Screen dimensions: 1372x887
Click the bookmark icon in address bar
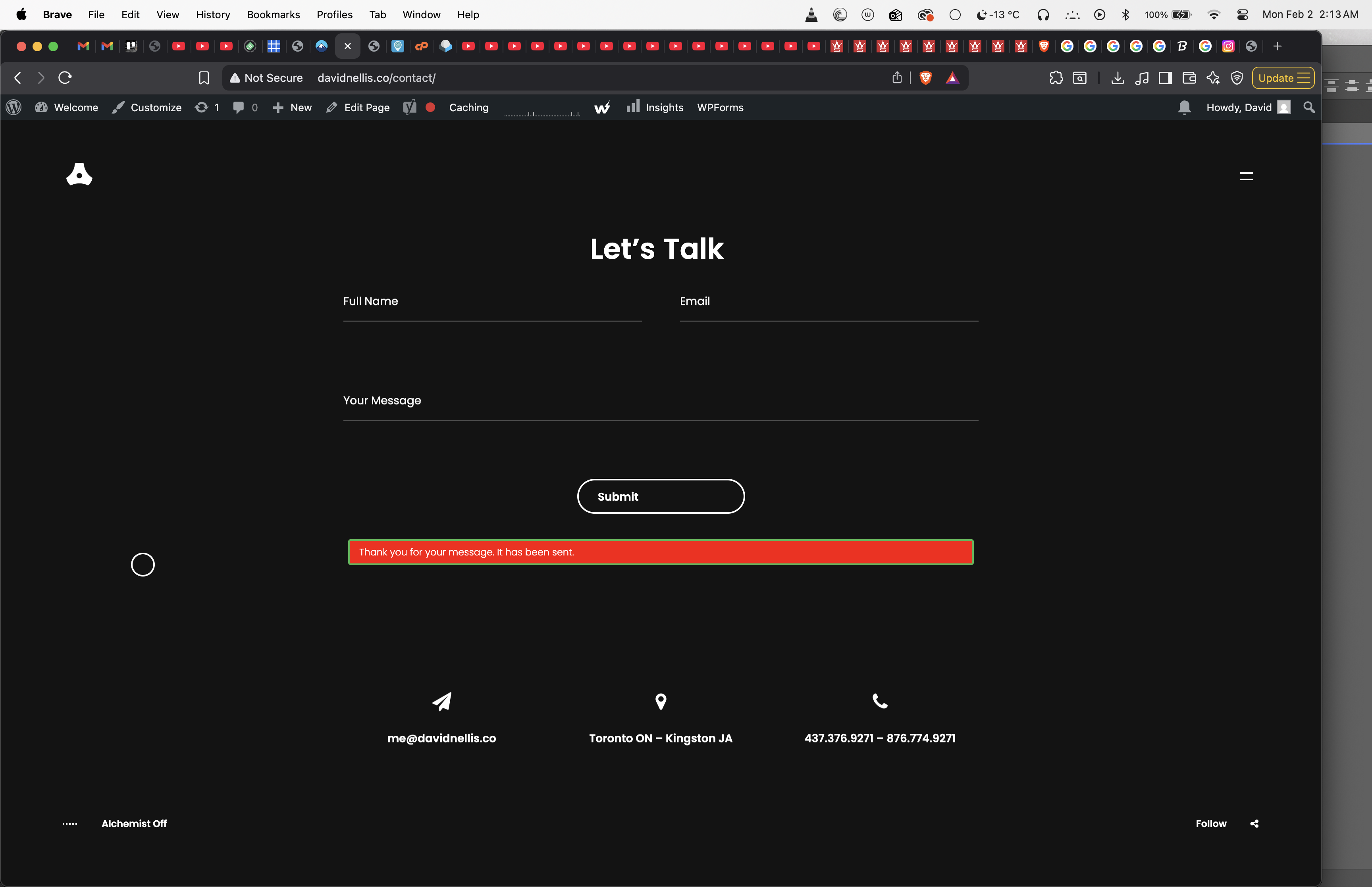tap(204, 78)
